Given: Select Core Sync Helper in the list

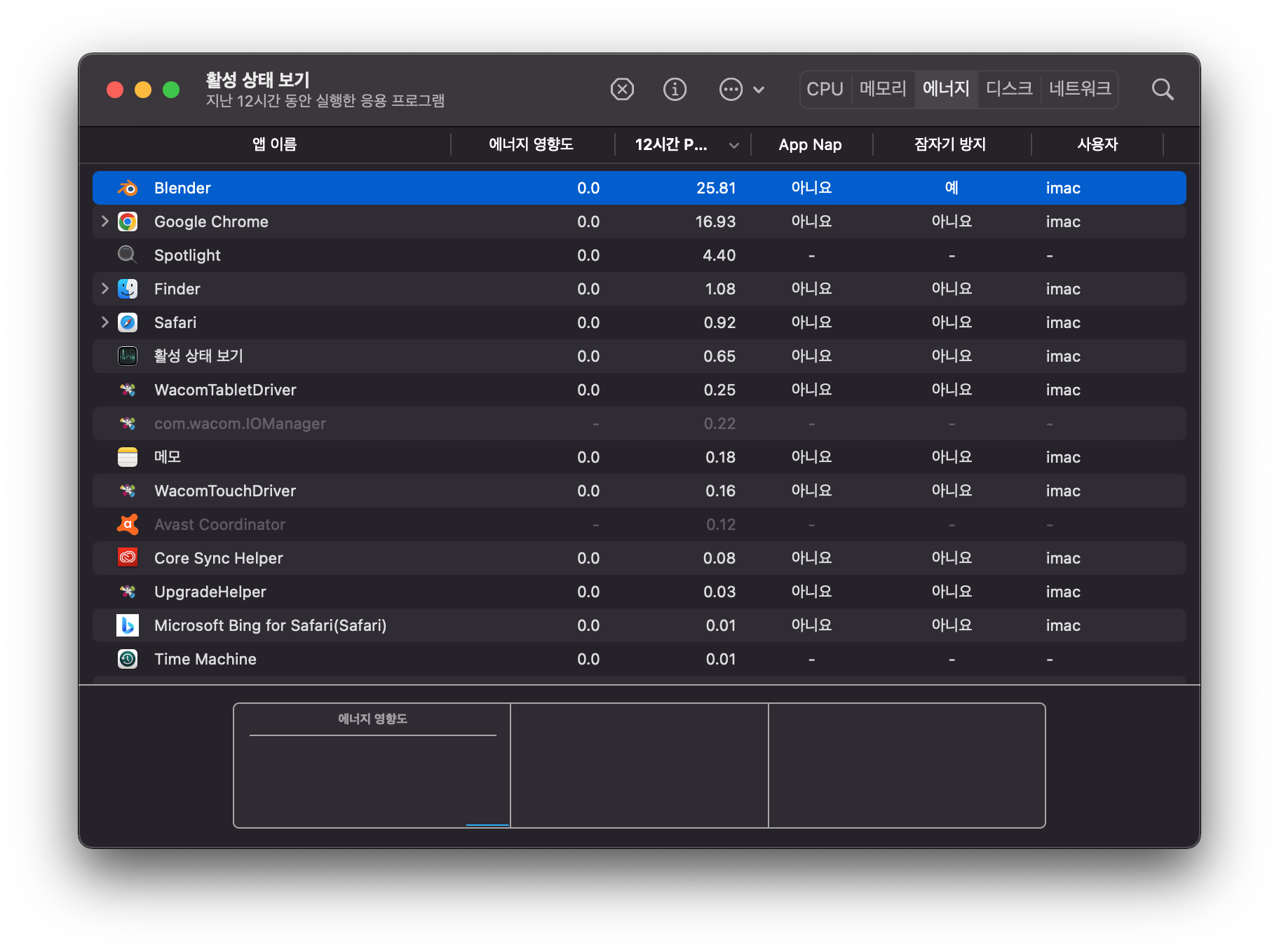Looking at the screenshot, I should (219, 558).
